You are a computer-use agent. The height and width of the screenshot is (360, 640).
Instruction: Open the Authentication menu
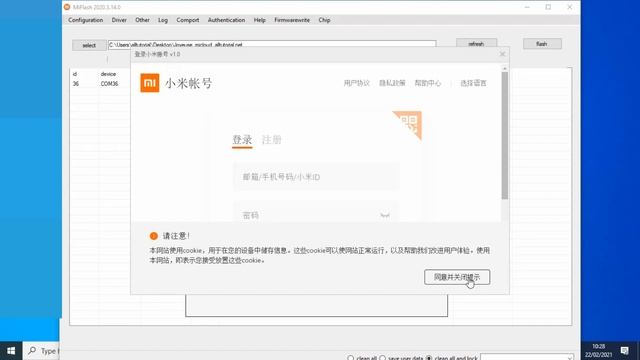click(227, 20)
